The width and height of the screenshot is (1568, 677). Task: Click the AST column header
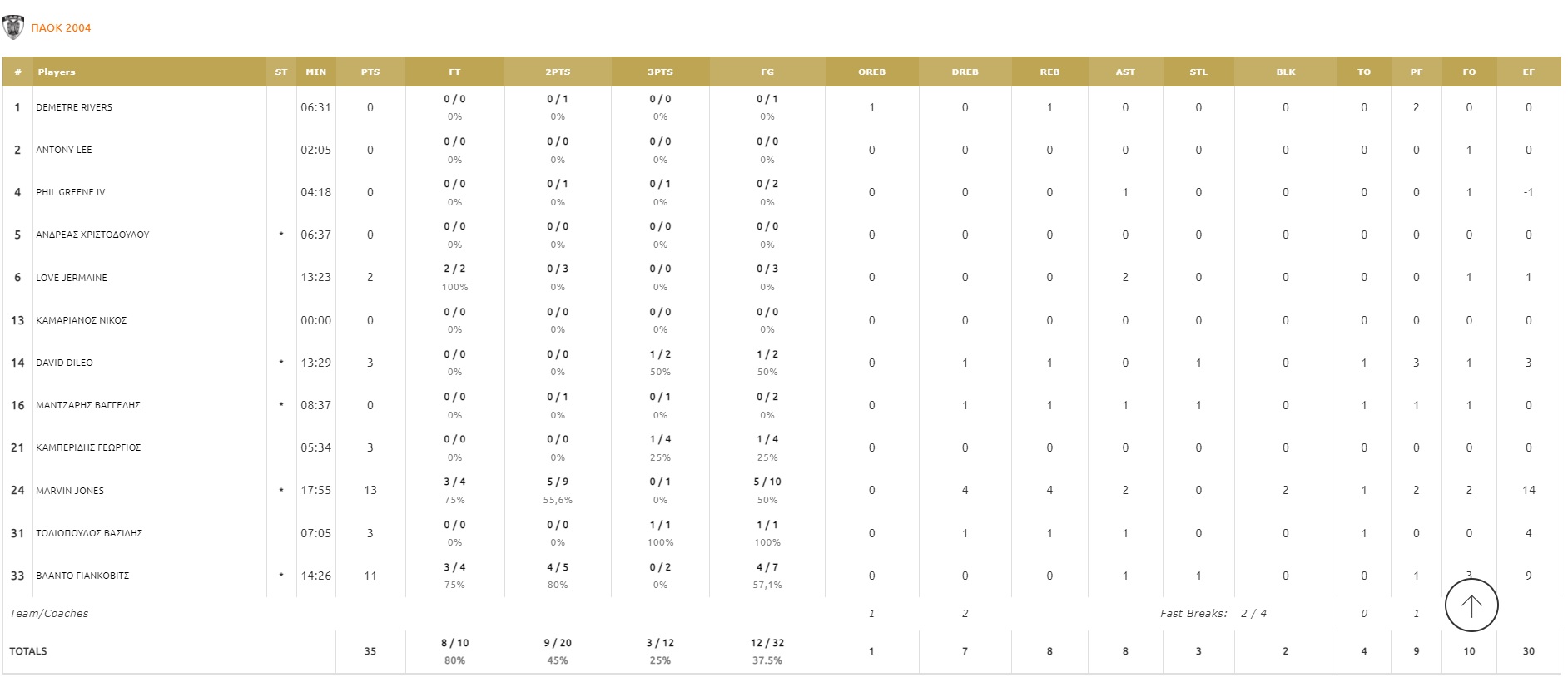[x=1124, y=72]
